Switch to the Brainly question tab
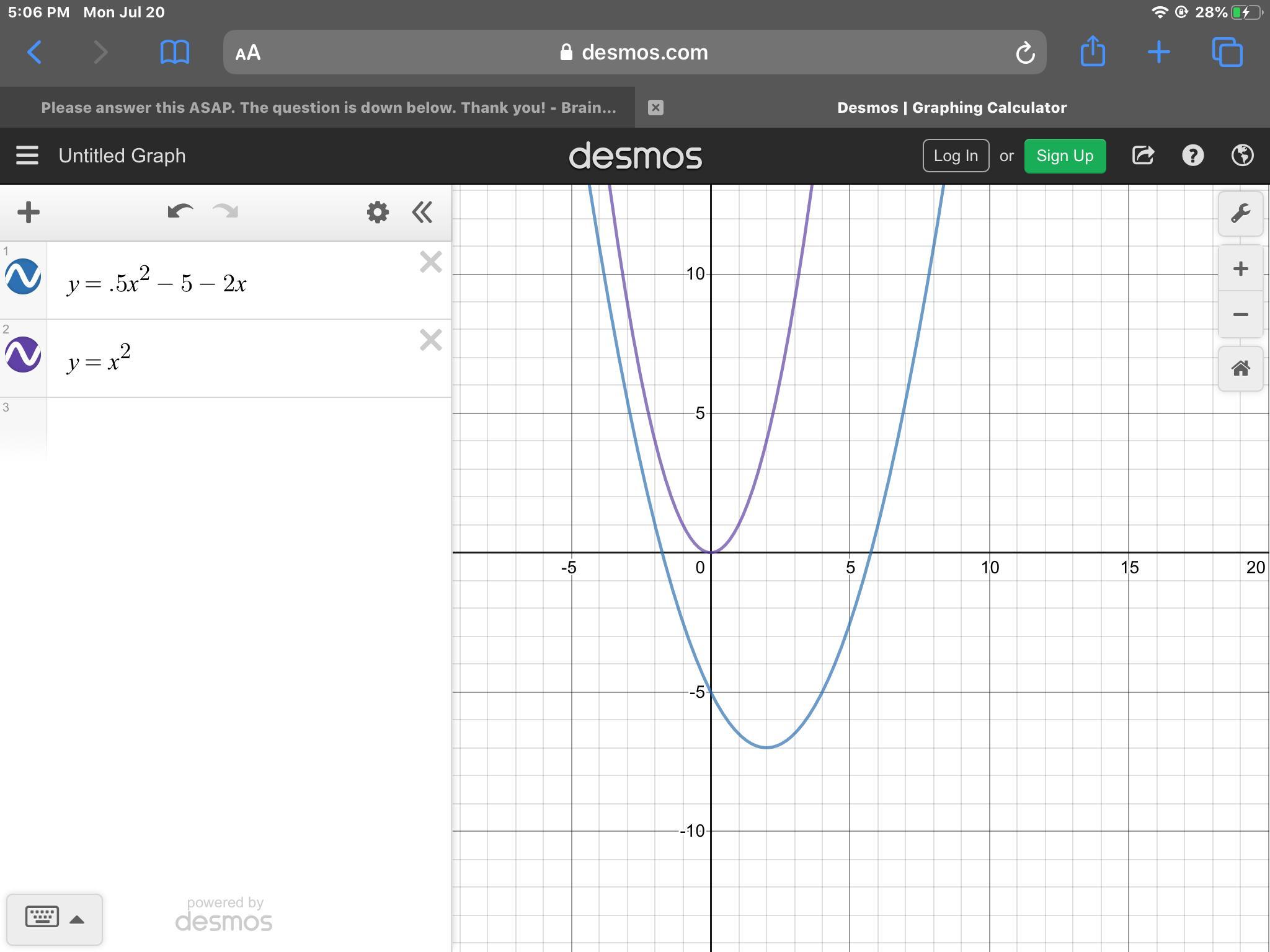 (x=329, y=108)
